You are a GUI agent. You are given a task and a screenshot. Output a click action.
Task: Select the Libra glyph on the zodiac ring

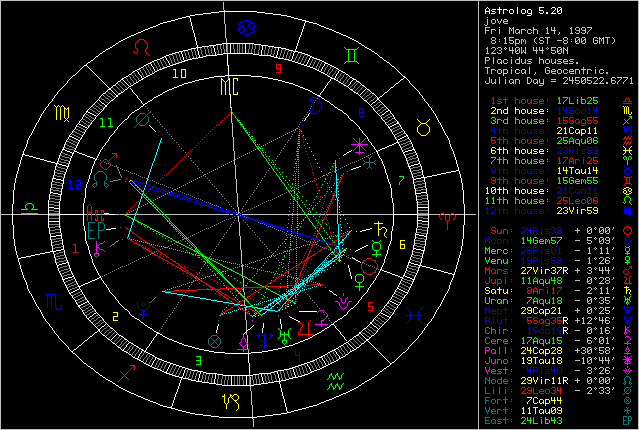(29, 208)
